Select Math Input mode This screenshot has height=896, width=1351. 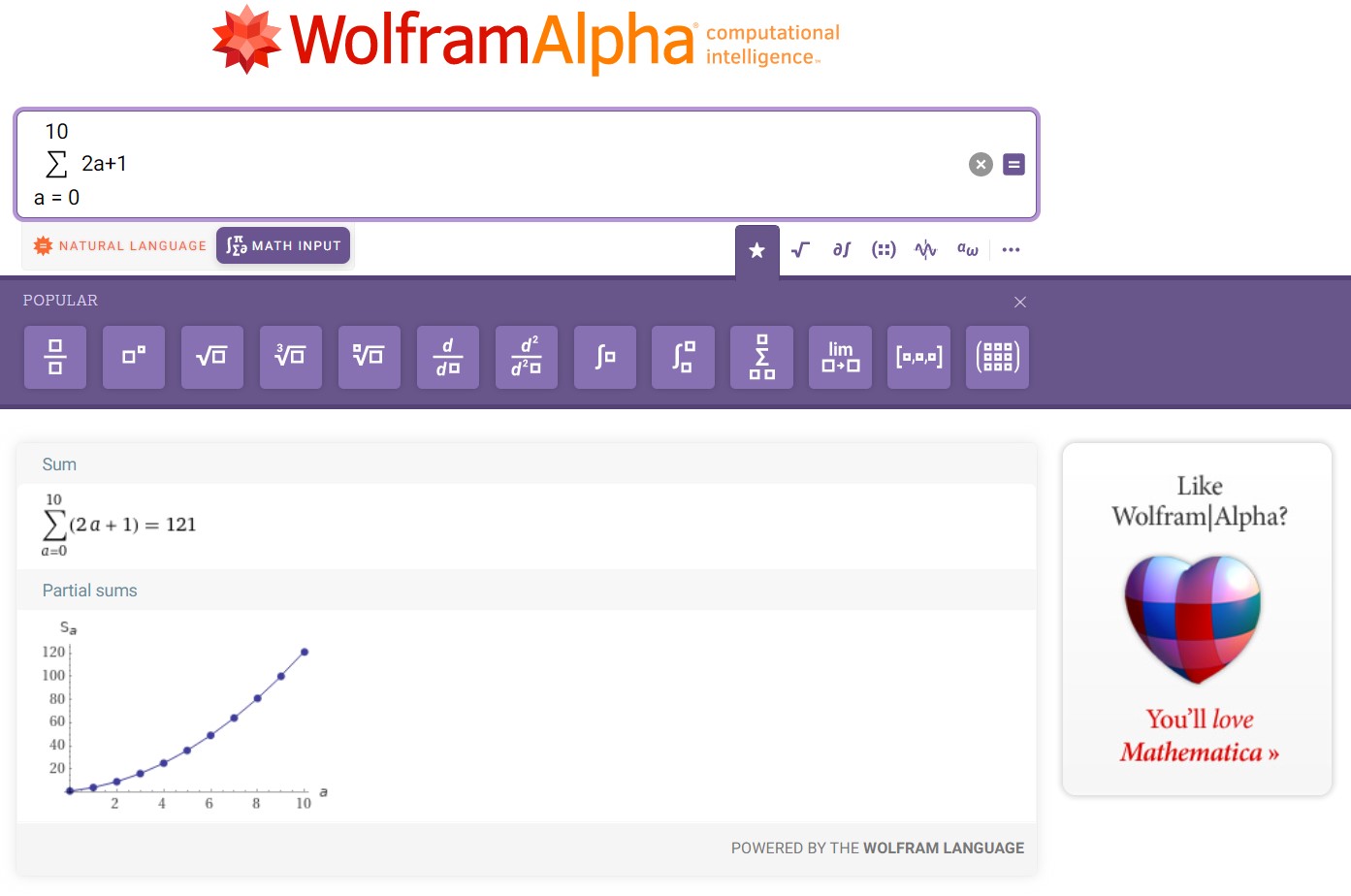[x=283, y=246]
